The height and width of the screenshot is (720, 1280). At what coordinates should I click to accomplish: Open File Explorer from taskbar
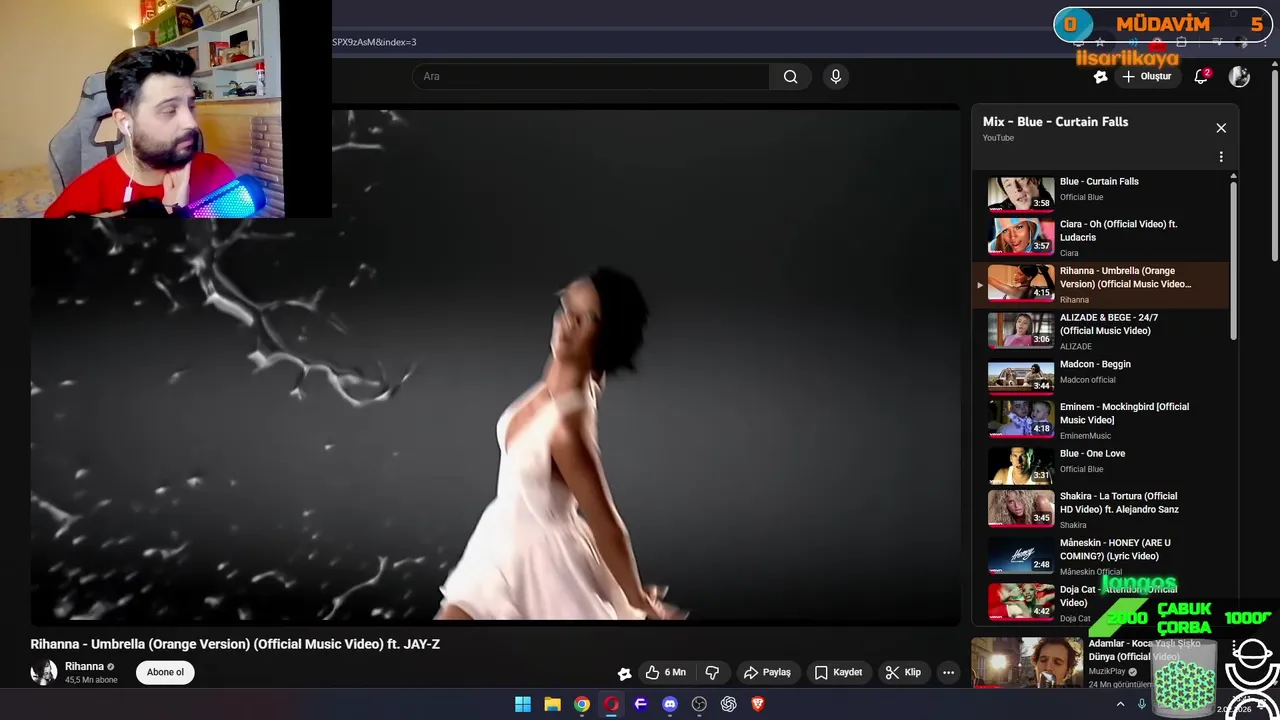click(552, 704)
